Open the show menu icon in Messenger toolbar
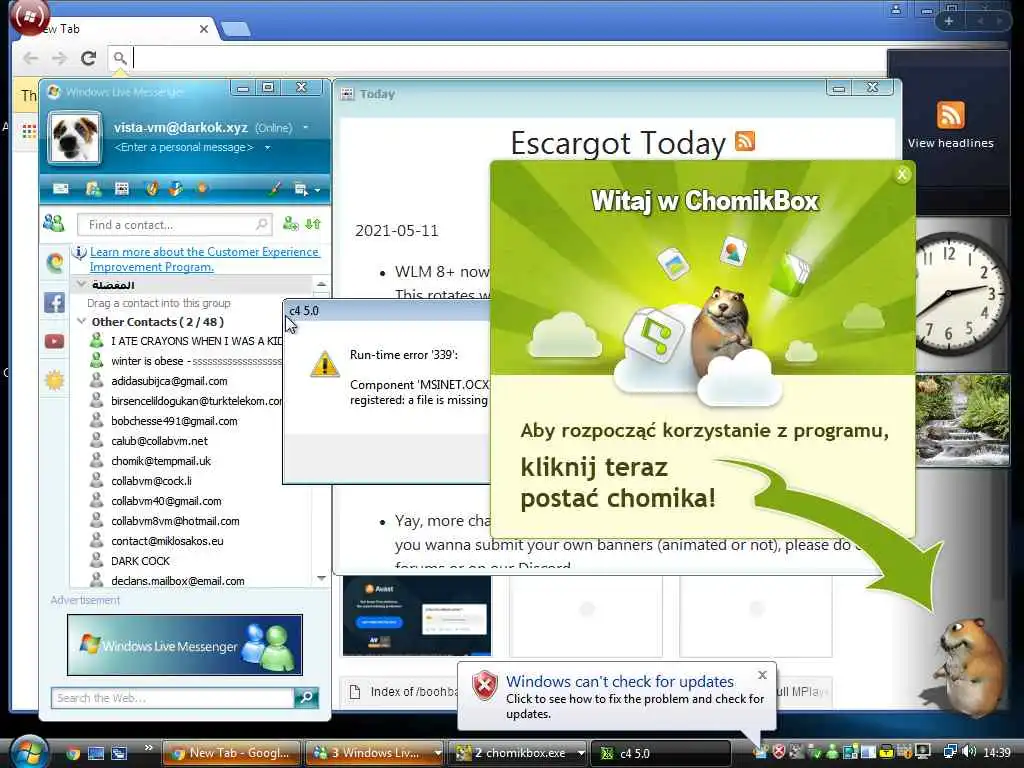 click(301, 189)
